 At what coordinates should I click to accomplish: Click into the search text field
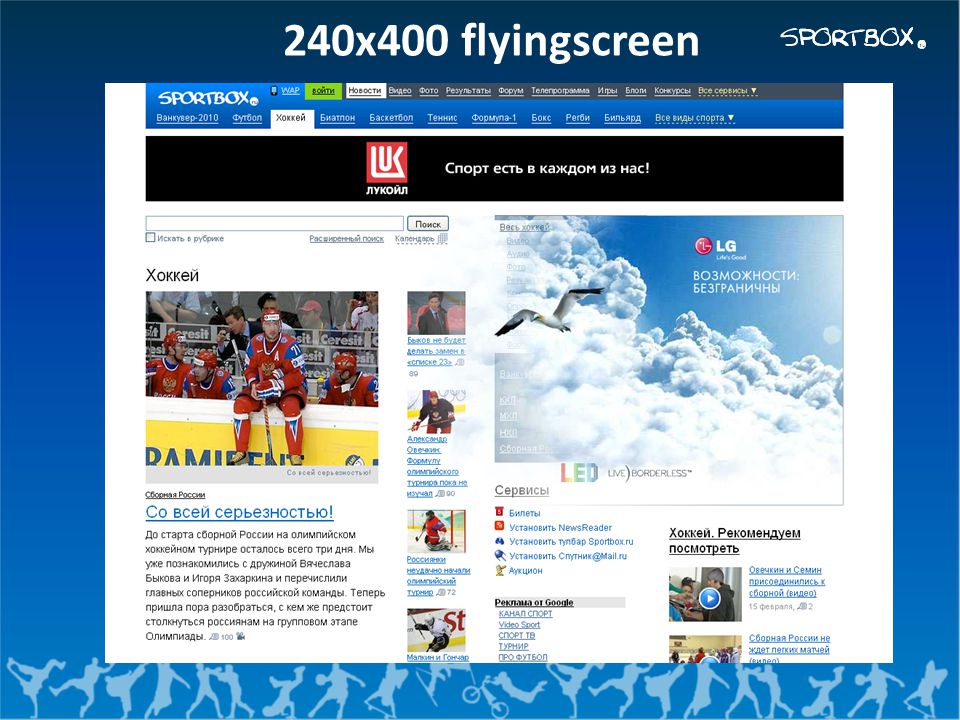pos(274,223)
